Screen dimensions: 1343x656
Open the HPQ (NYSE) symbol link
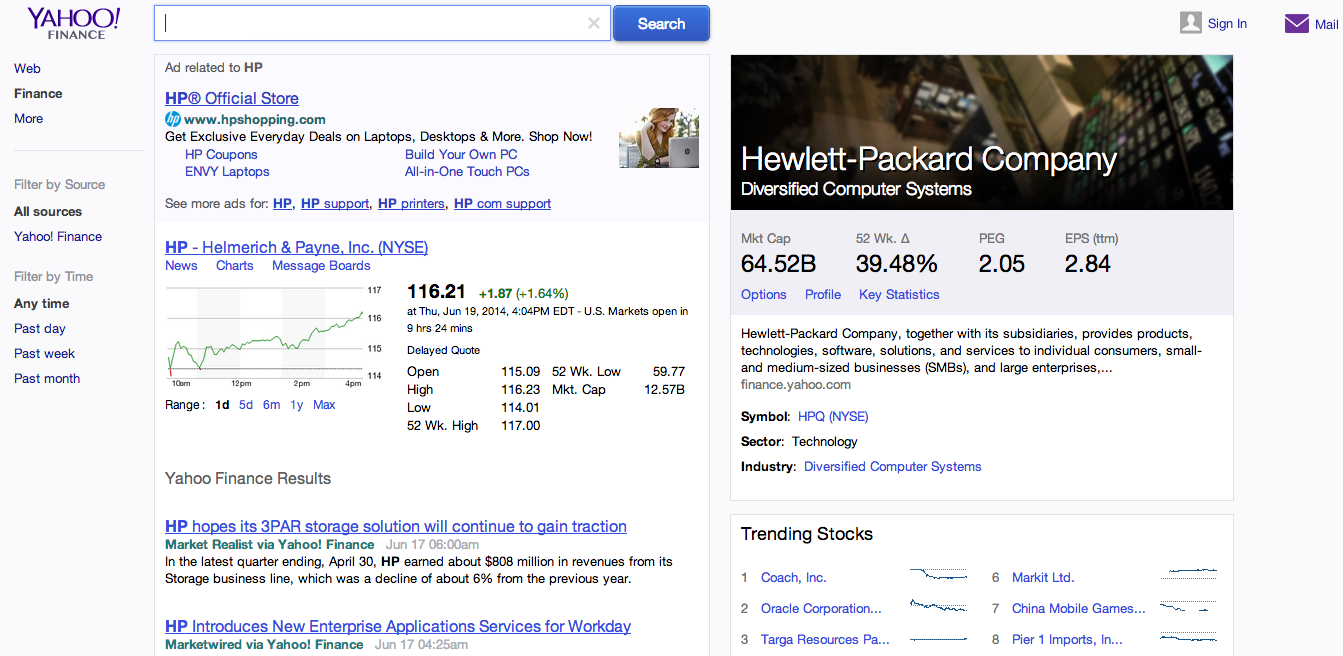833,416
